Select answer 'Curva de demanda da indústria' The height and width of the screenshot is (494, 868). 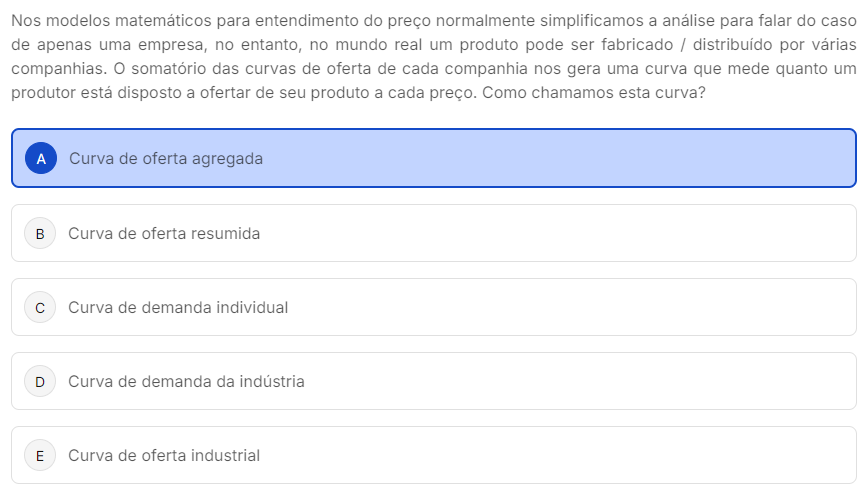point(187,382)
